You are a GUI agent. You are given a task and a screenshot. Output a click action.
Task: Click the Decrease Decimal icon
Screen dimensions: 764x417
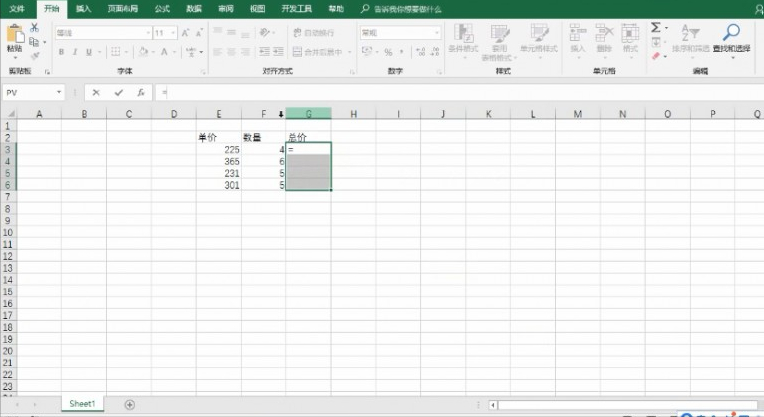point(435,52)
